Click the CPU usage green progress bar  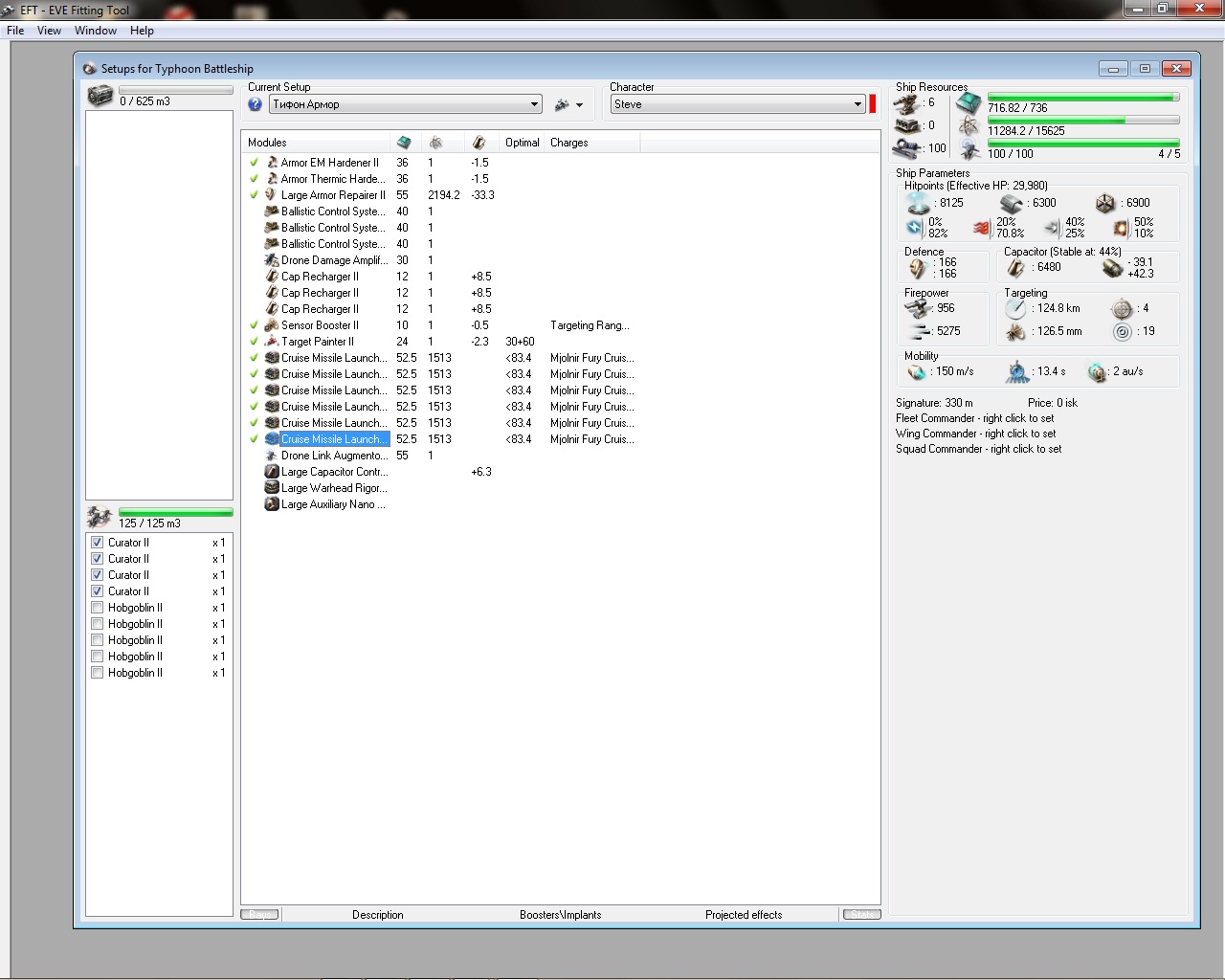coord(1083,97)
